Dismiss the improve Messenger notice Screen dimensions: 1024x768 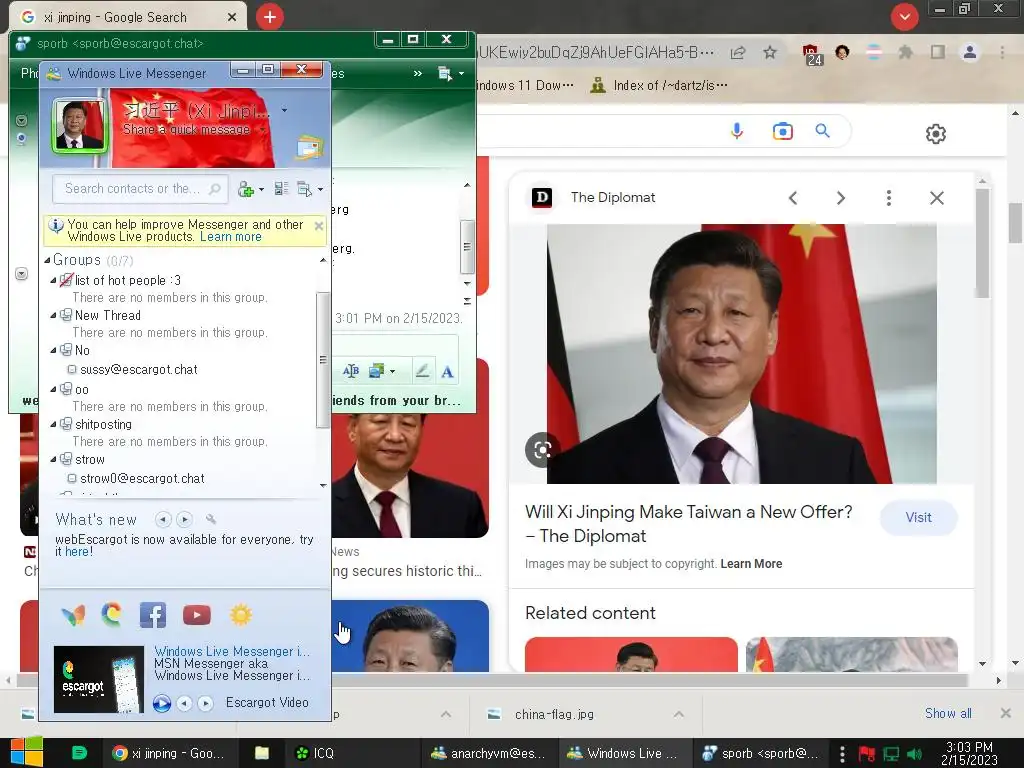click(x=319, y=226)
